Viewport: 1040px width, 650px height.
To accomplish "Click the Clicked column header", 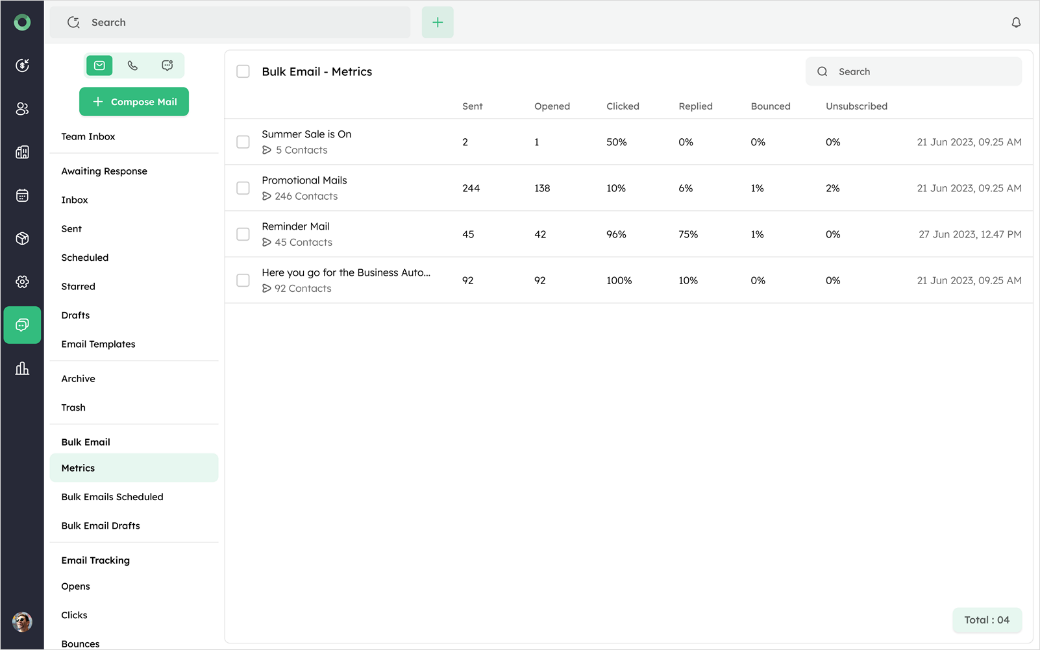I will 623,106.
